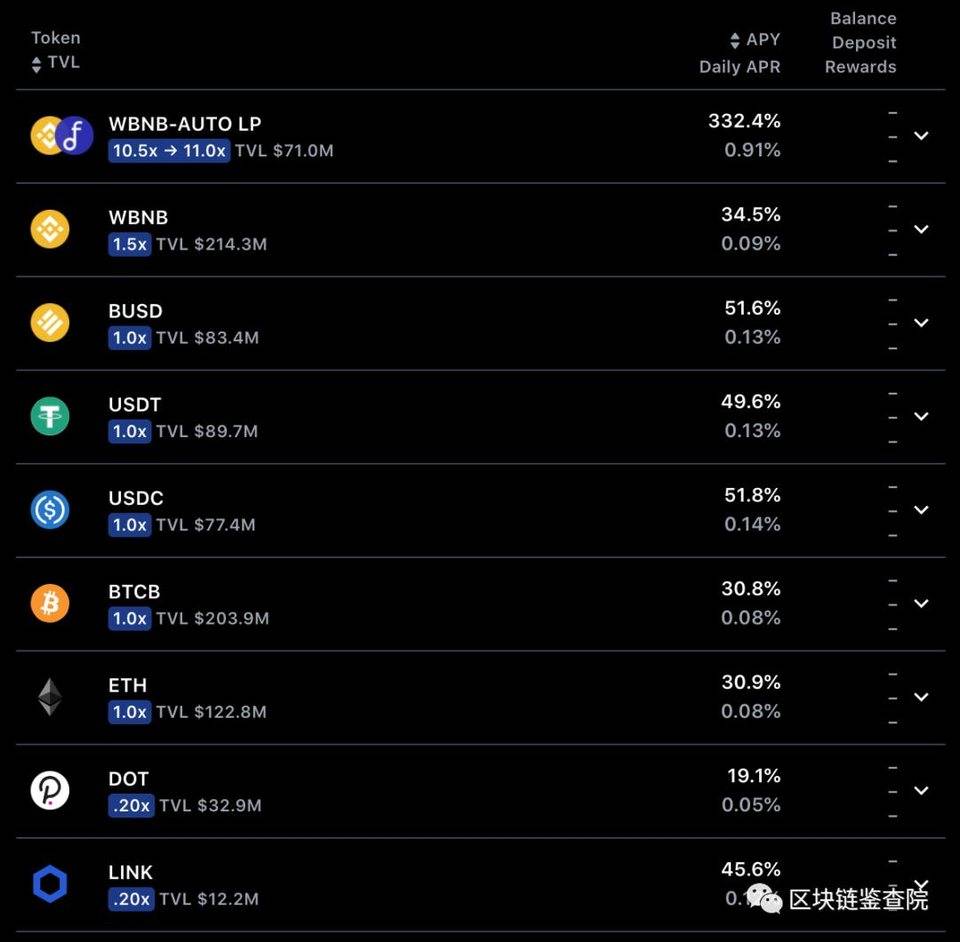960x942 pixels.
Task: Click the green USDT Tether icon
Action: click(x=50, y=416)
